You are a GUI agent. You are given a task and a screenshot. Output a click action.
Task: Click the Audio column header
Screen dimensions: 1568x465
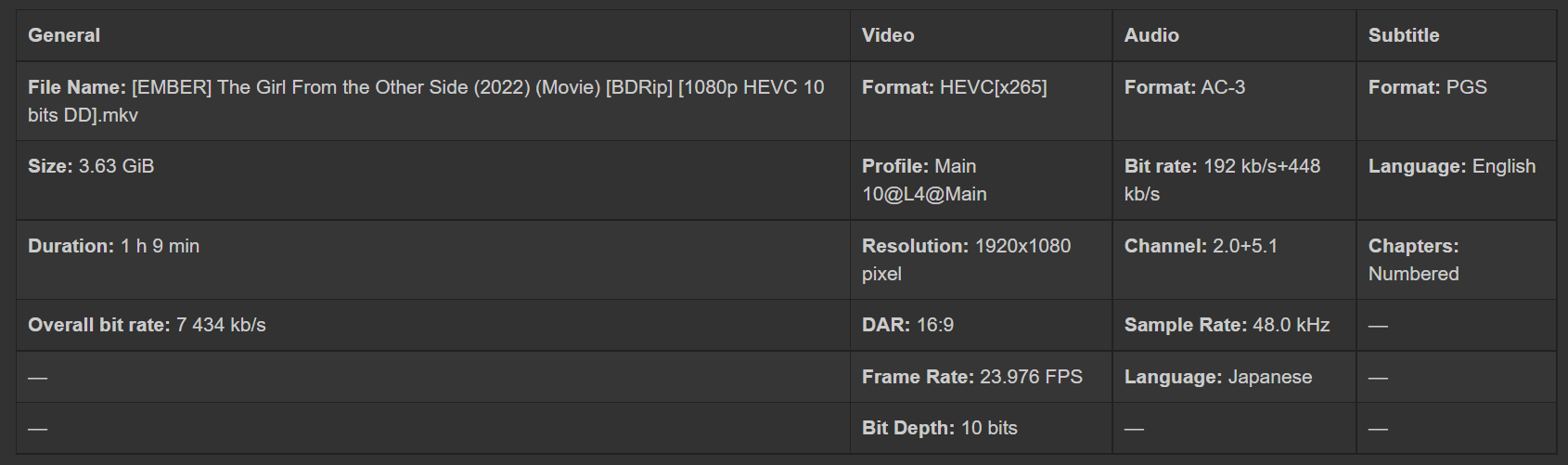pos(1151,35)
